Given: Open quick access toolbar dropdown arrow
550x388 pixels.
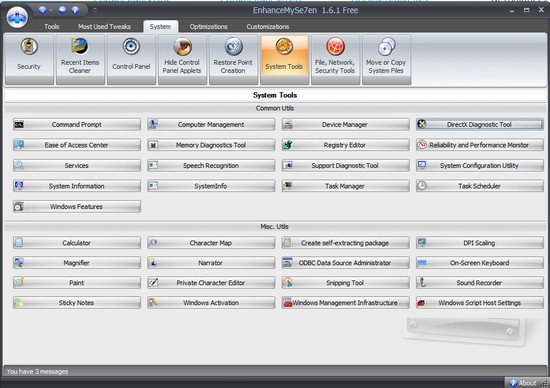Looking at the screenshot, I should click(95, 10).
